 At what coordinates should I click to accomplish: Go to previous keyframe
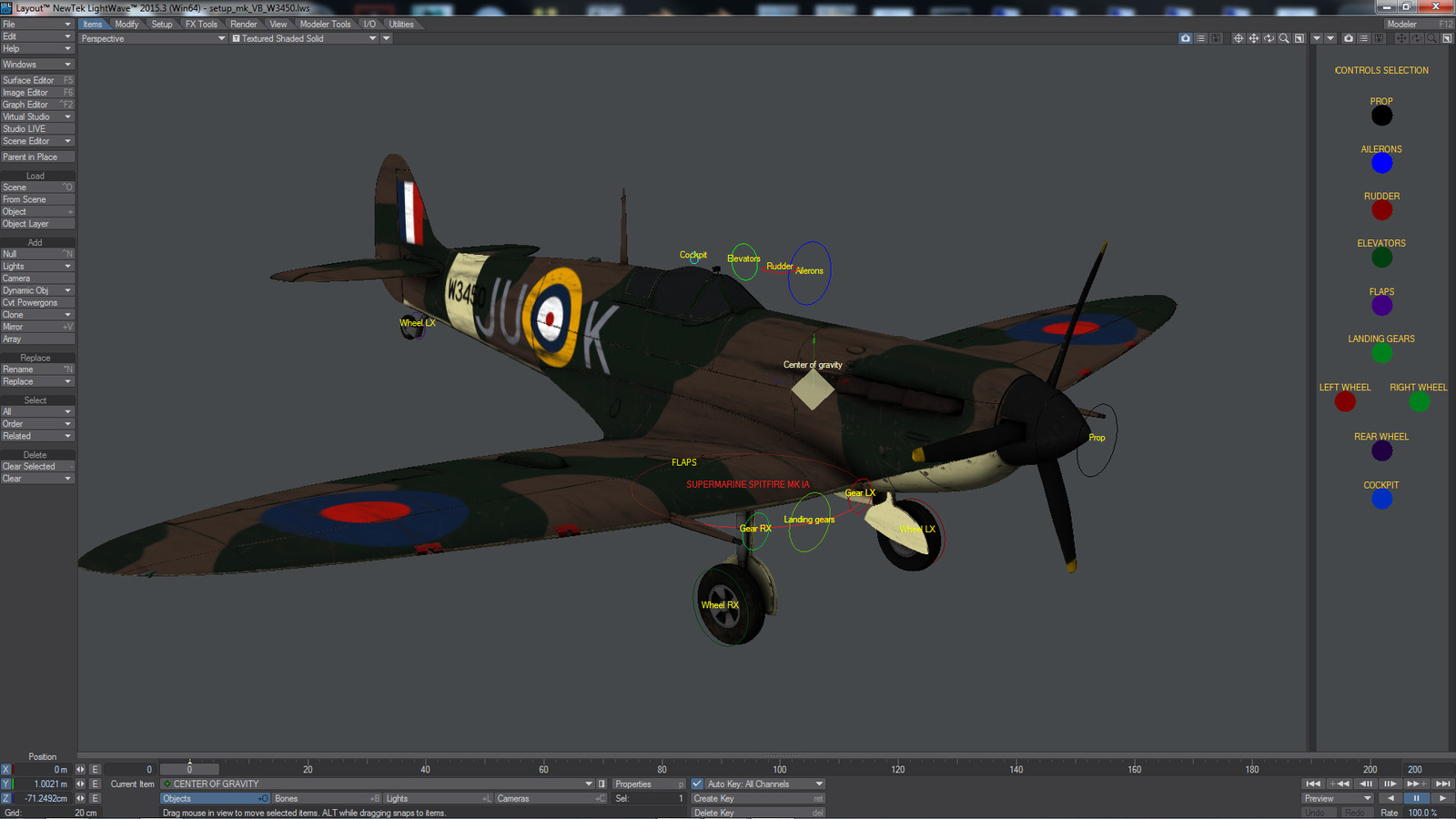point(1339,784)
